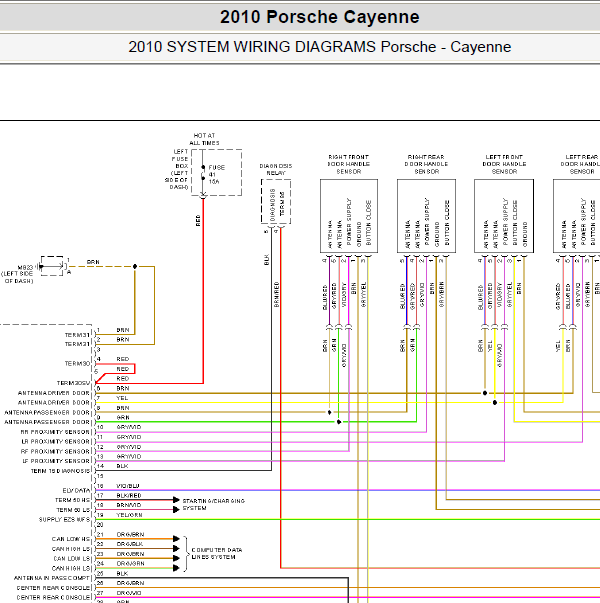Image resolution: width=600 pixels, height=603 pixels.
Task: Click the Hot At All Times label
Action: click(204, 139)
